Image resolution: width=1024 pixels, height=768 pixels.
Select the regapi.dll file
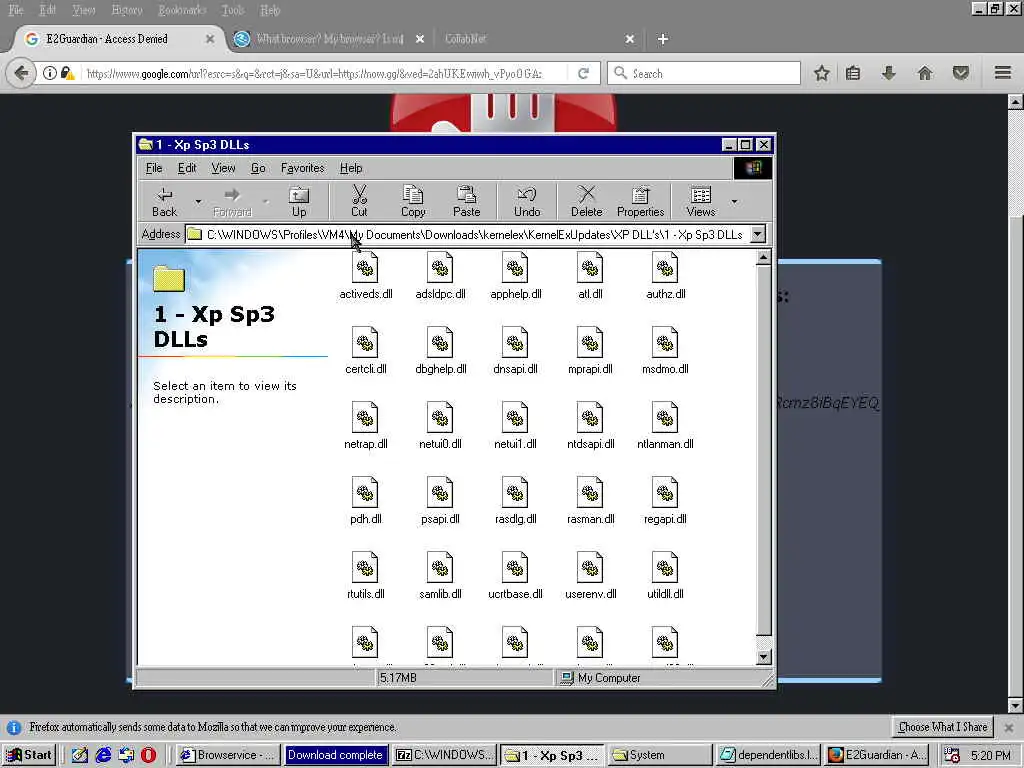coord(665,501)
